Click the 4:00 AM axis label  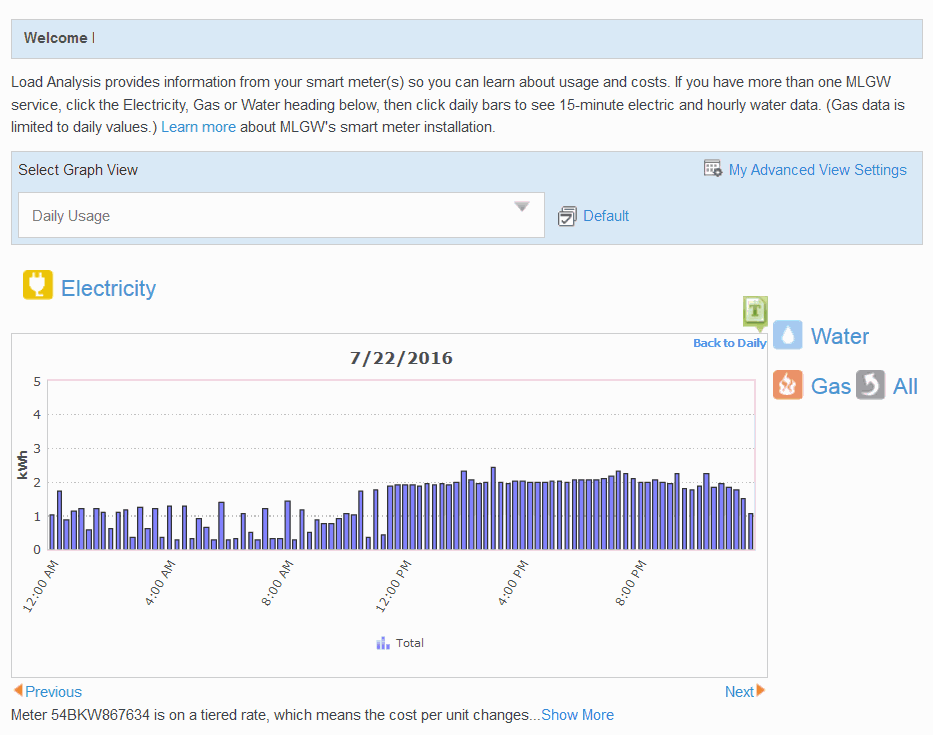click(x=159, y=583)
